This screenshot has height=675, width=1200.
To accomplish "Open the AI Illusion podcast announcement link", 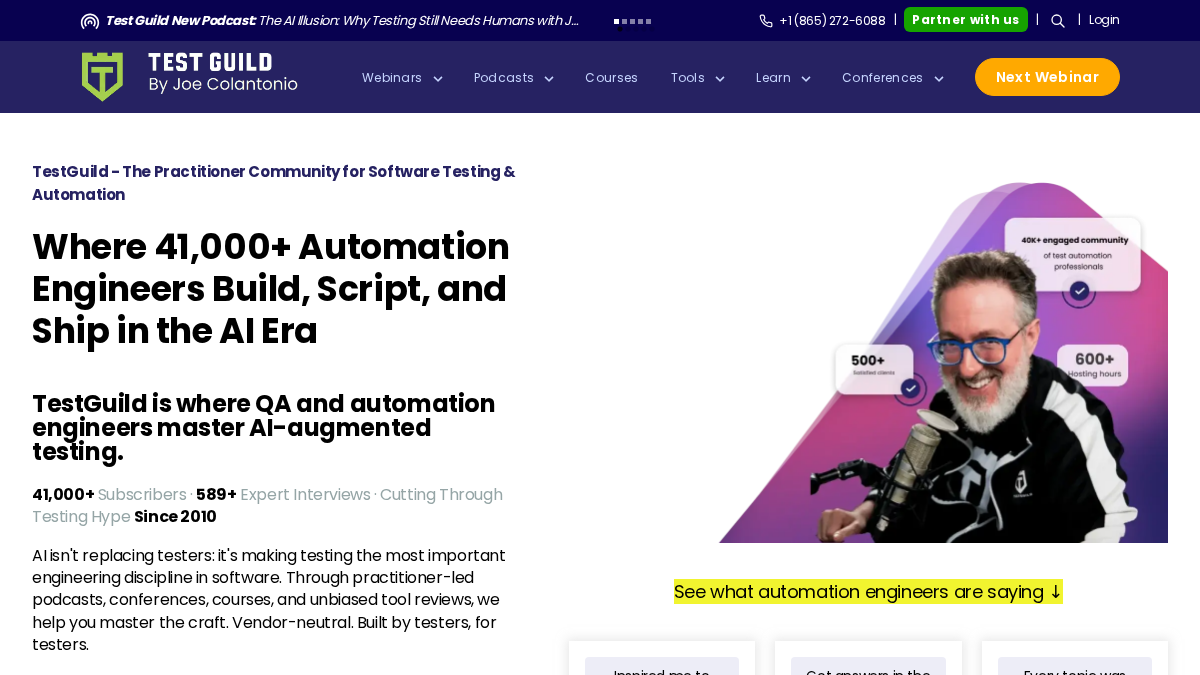I will tap(342, 21).
